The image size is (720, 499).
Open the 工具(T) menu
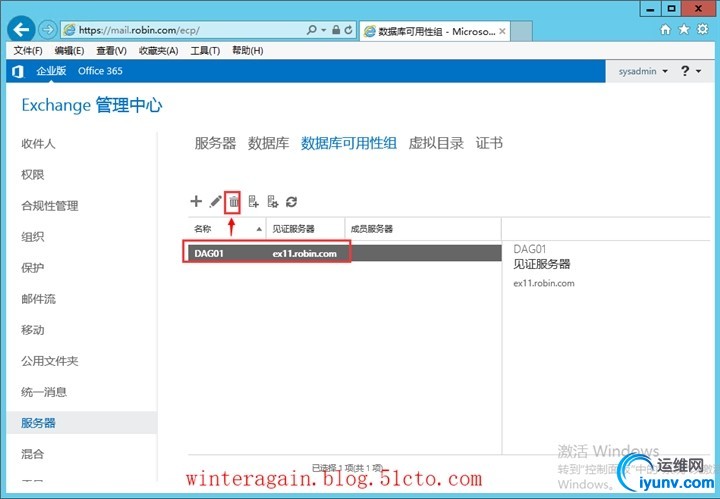[205, 50]
